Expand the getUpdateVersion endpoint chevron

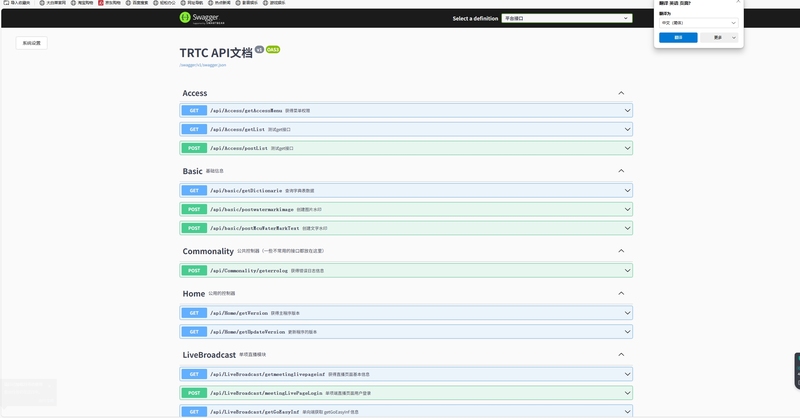click(x=627, y=332)
